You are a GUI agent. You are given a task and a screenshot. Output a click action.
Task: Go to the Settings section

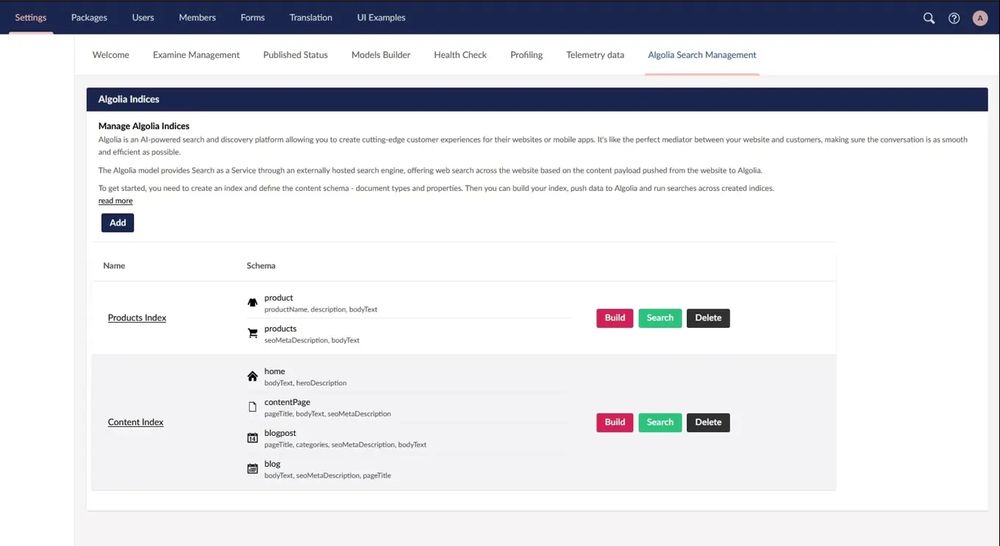pos(31,17)
